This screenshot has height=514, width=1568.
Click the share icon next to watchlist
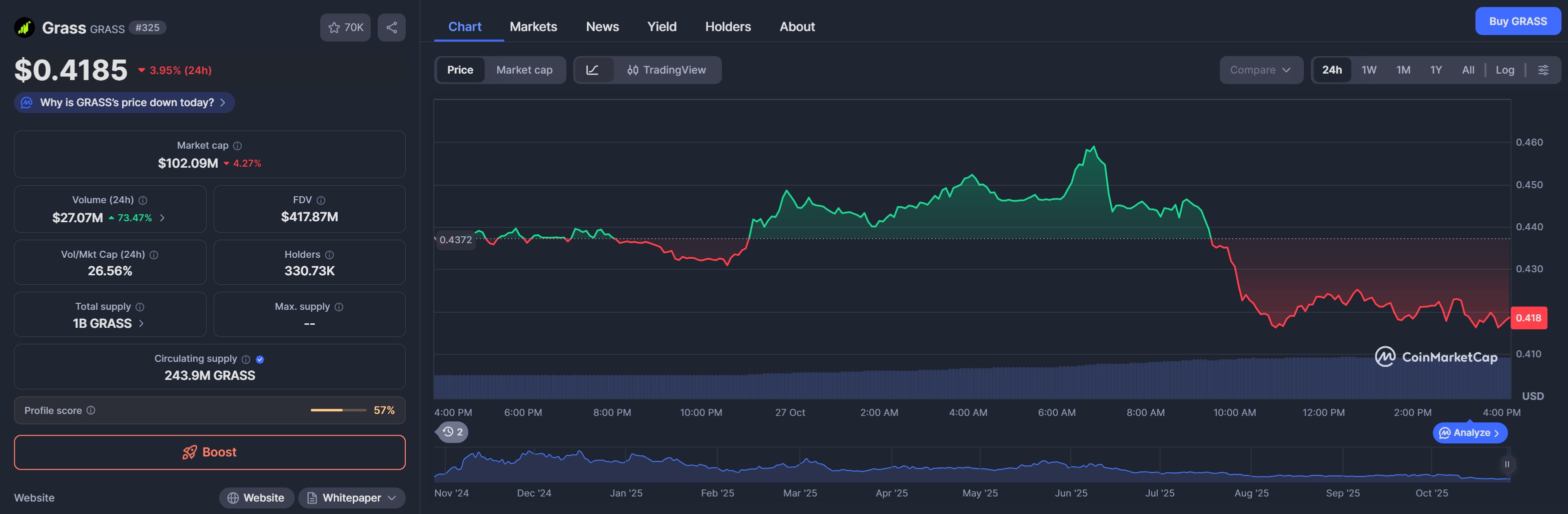(391, 28)
